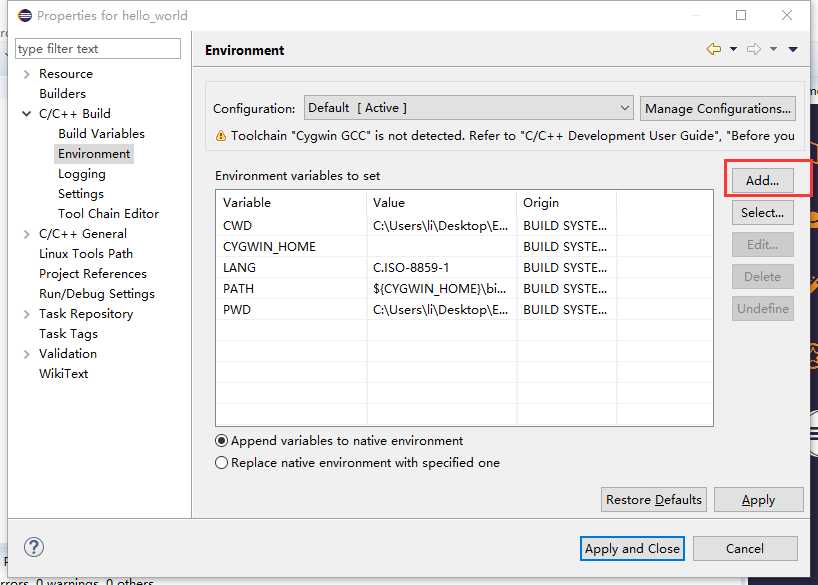Click the Add... button

pos(763,181)
